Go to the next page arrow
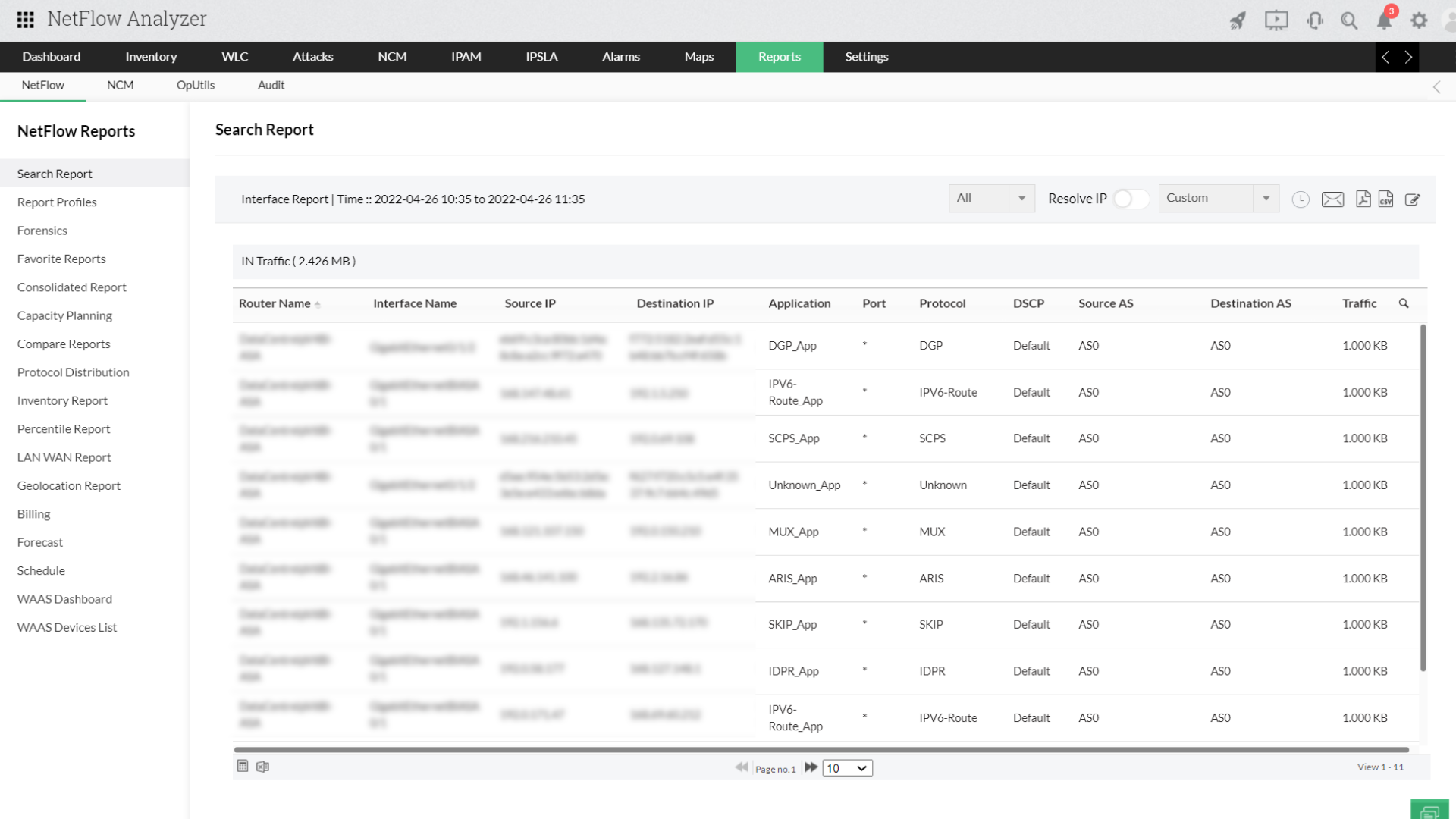 [811, 767]
